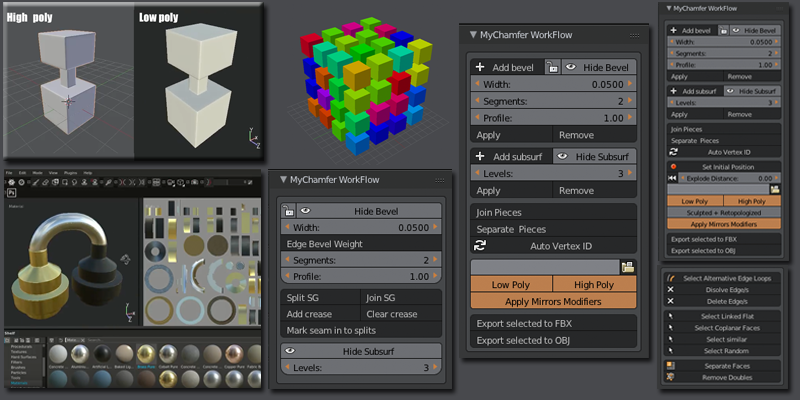Click the red dot Set Initial Position icon
The image size is (800, 400).
673,167
